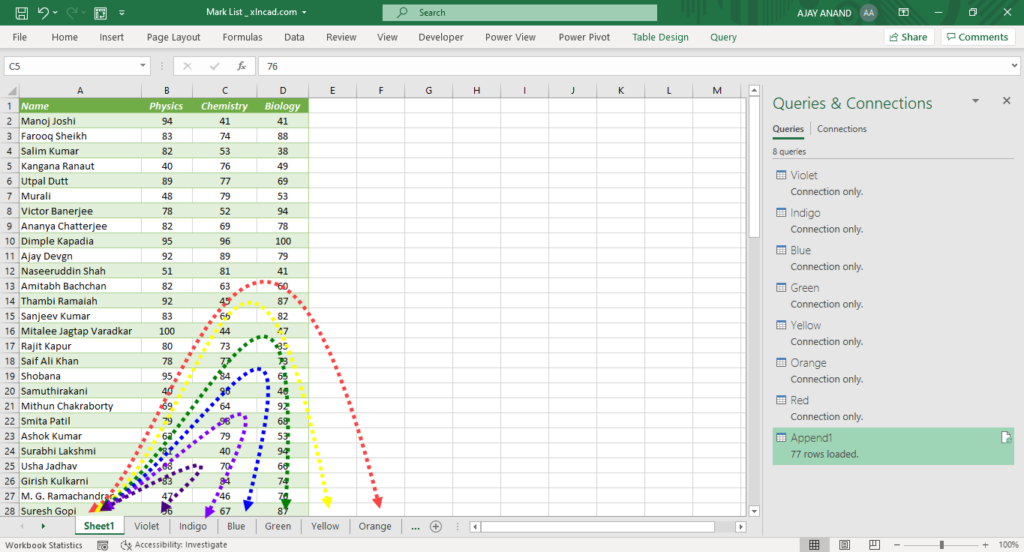Image resolution: width=1024 pixels, height=552 pixels.
Task: Click the Save icon in title bar
Action: coord(22,12)
